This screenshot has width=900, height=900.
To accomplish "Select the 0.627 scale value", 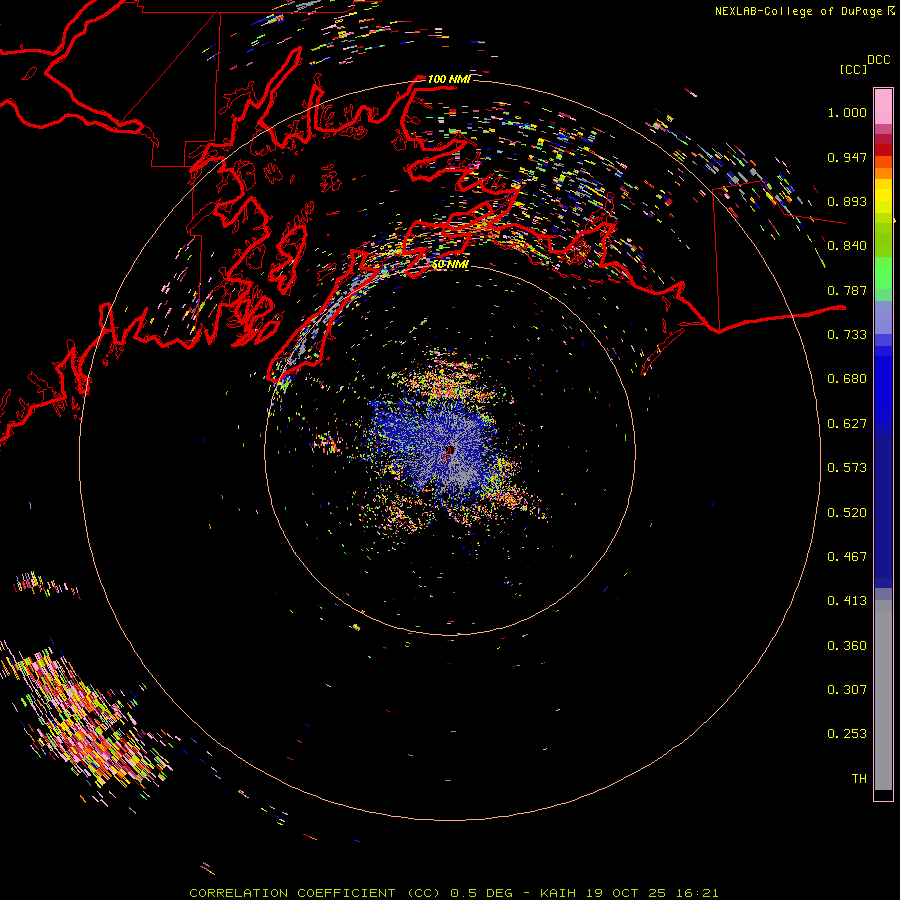I will (847, 424).
